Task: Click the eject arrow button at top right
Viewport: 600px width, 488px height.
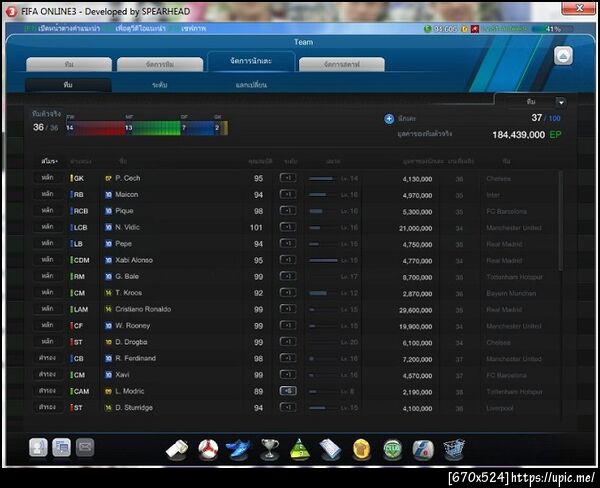Action: click(x=563, y=56)
